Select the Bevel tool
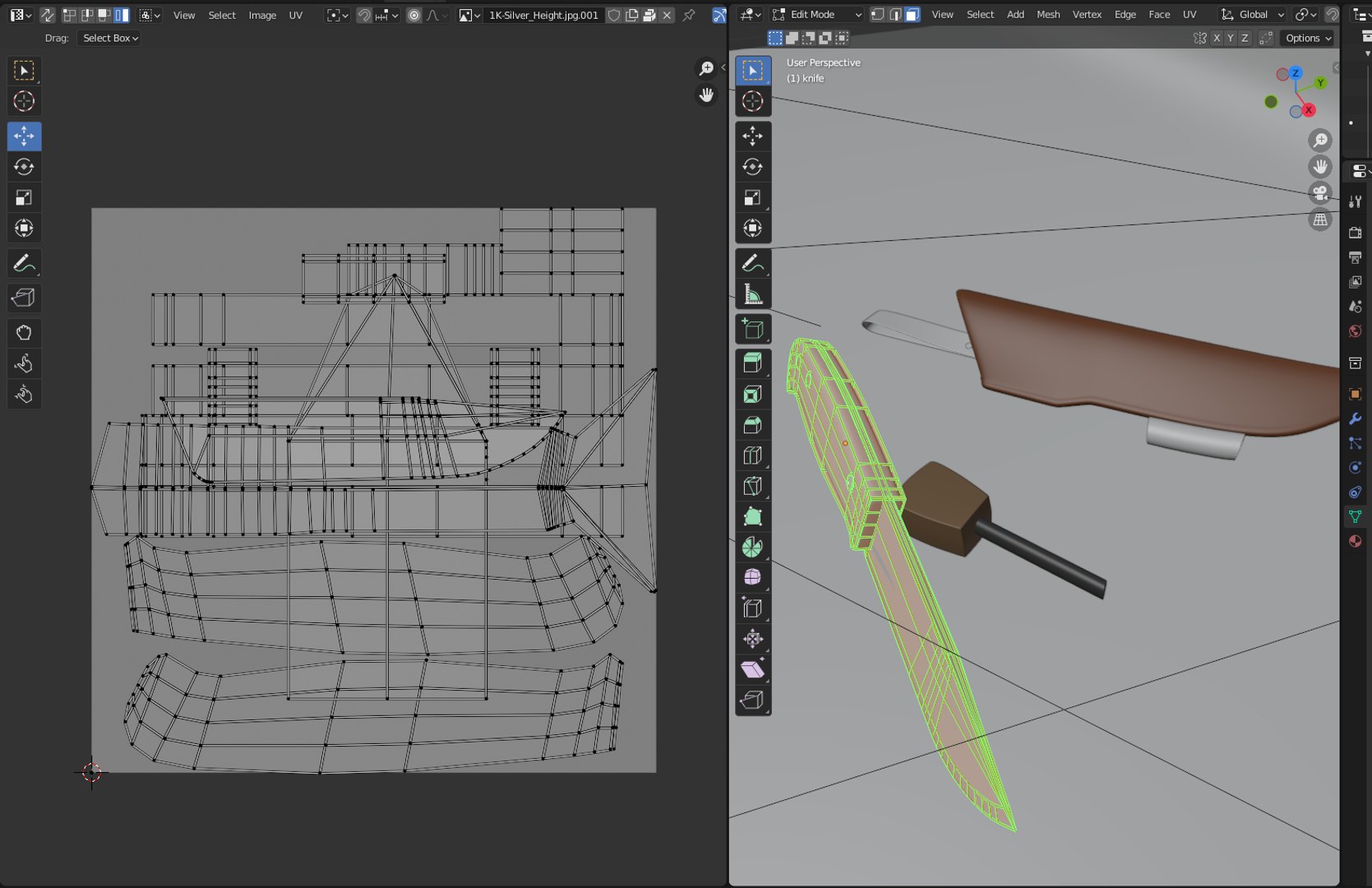 coord(752,425)
